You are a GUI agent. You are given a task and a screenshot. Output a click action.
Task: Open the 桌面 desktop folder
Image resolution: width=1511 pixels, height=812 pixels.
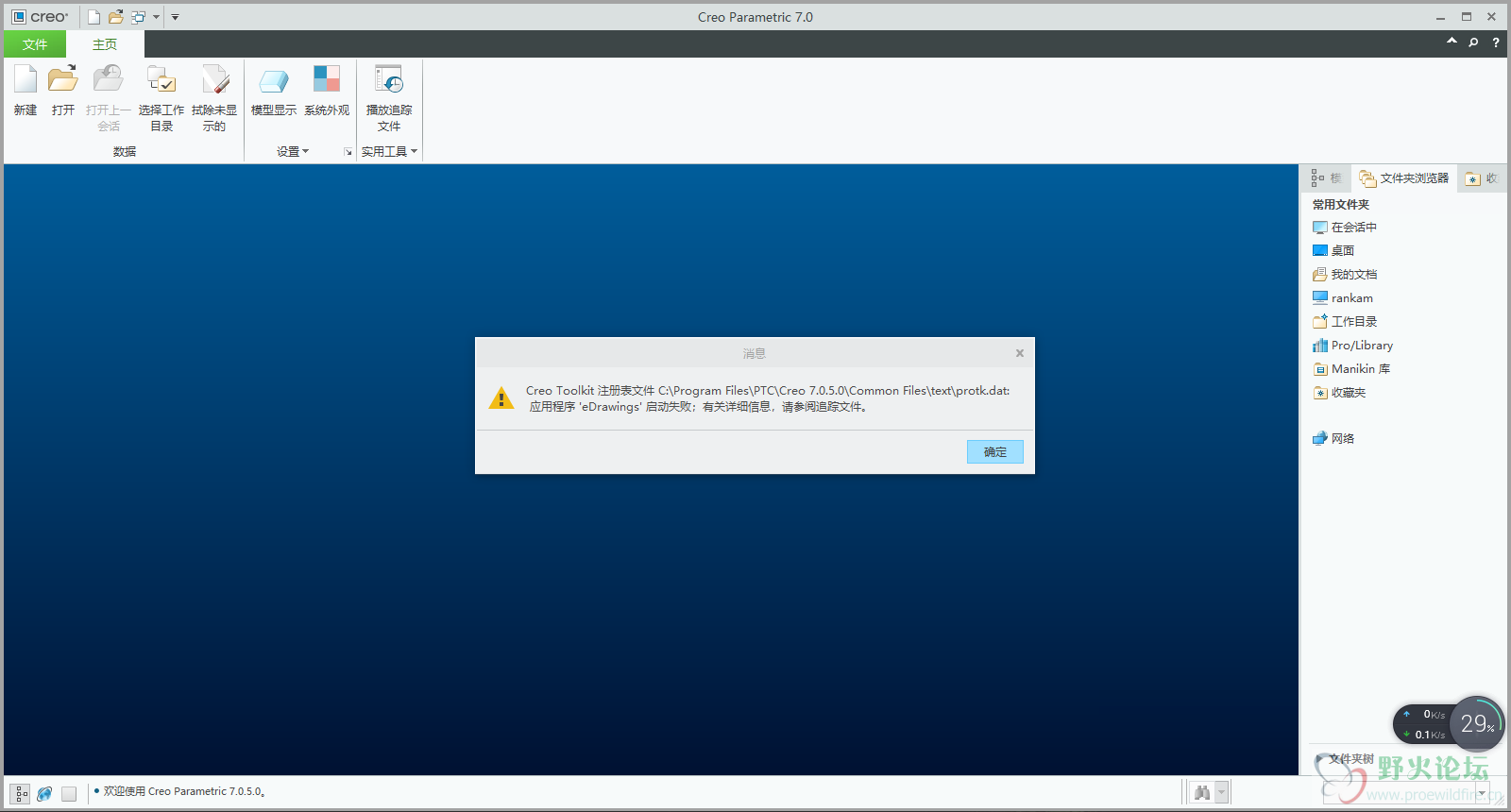pyautogui.click(x=1333, y=251)
